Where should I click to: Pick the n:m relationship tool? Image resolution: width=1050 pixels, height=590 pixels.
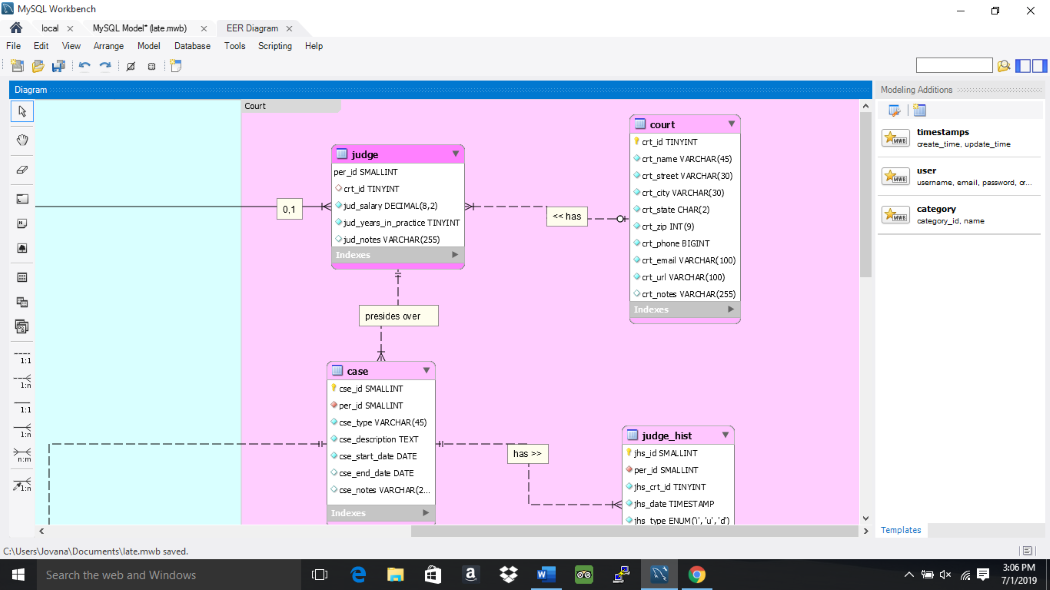click(22, 455)
